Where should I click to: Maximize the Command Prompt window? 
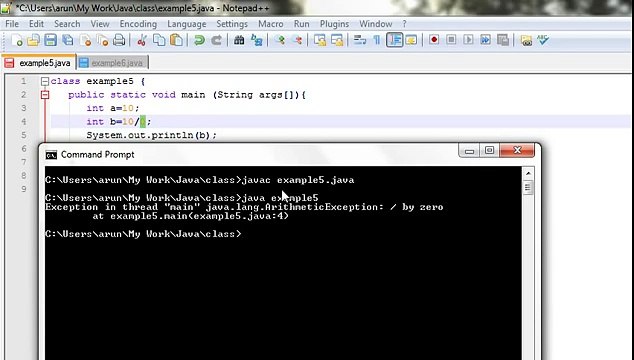[x=489, y=150]
